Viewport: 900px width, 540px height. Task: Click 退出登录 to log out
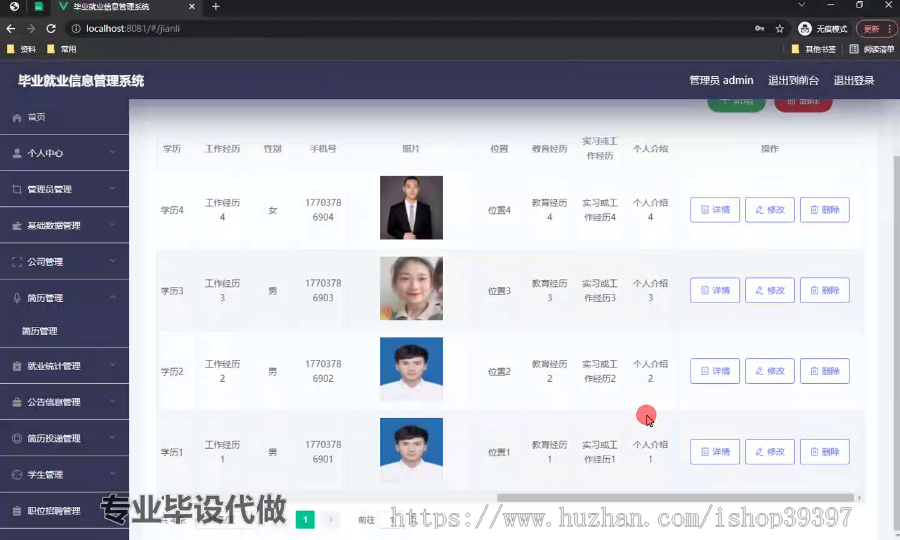tap(854, 80)
